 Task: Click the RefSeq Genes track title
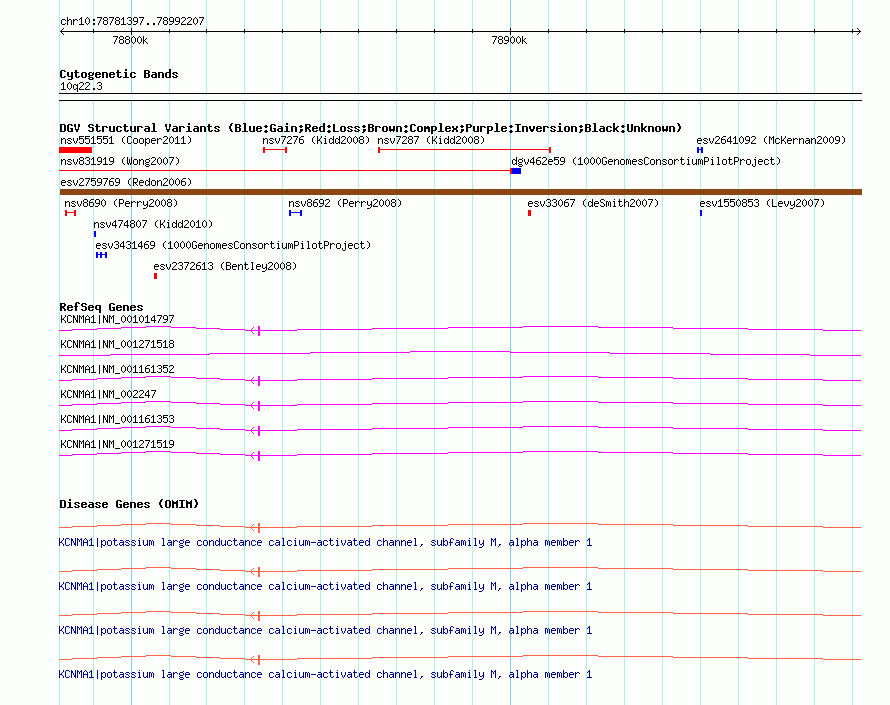click(x=101, y=307)
